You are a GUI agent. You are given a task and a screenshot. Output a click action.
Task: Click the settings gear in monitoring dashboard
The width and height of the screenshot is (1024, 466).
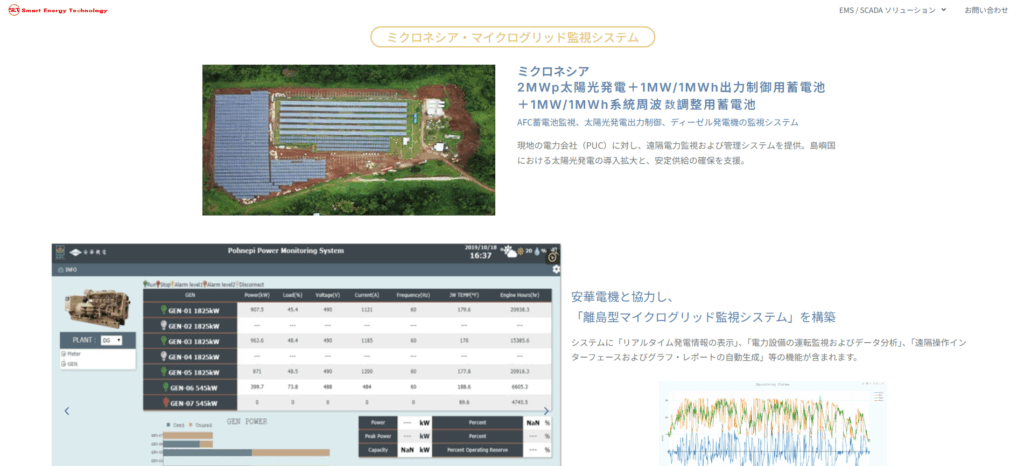click(556, 269)
